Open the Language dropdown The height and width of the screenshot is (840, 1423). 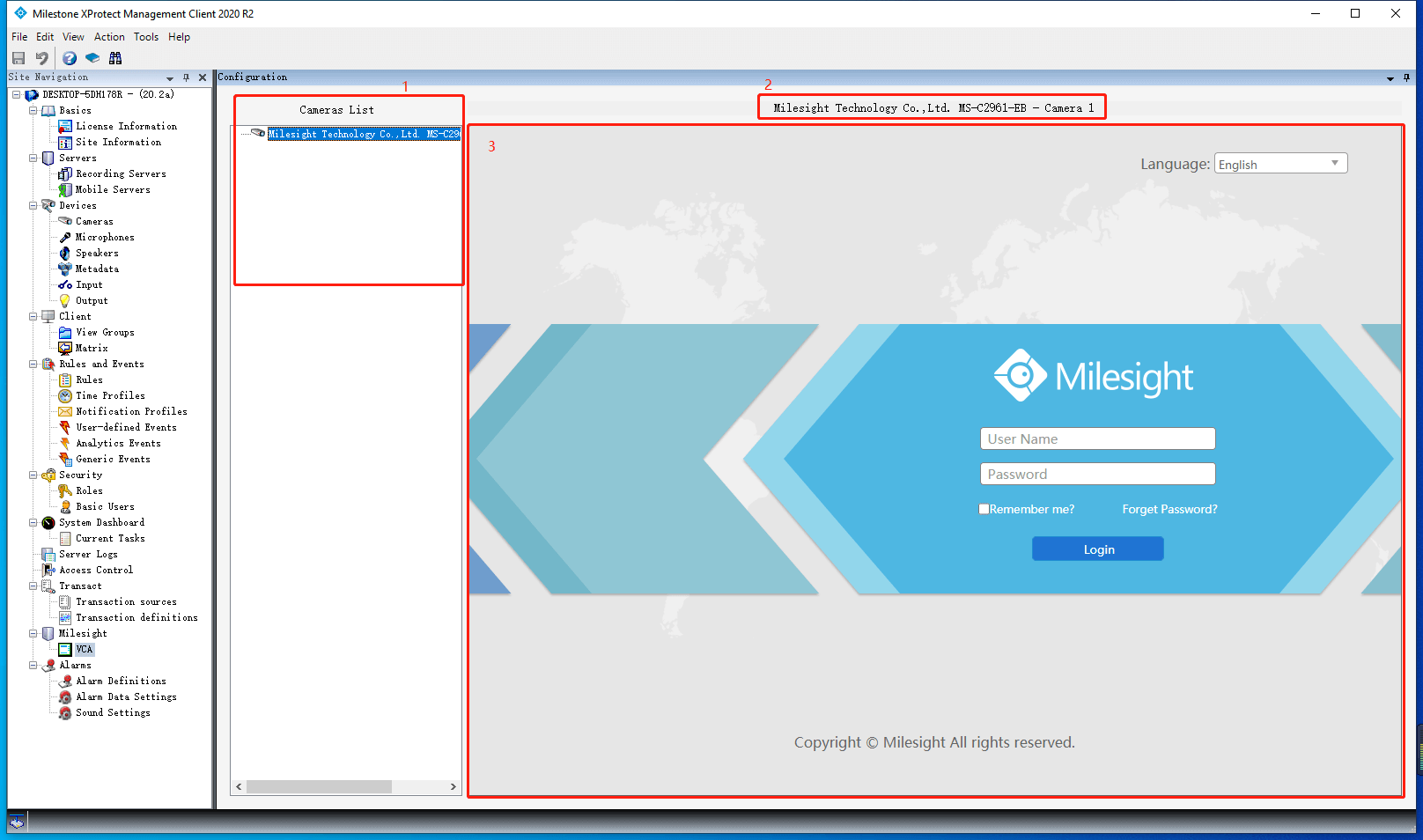pos(1280,164)
